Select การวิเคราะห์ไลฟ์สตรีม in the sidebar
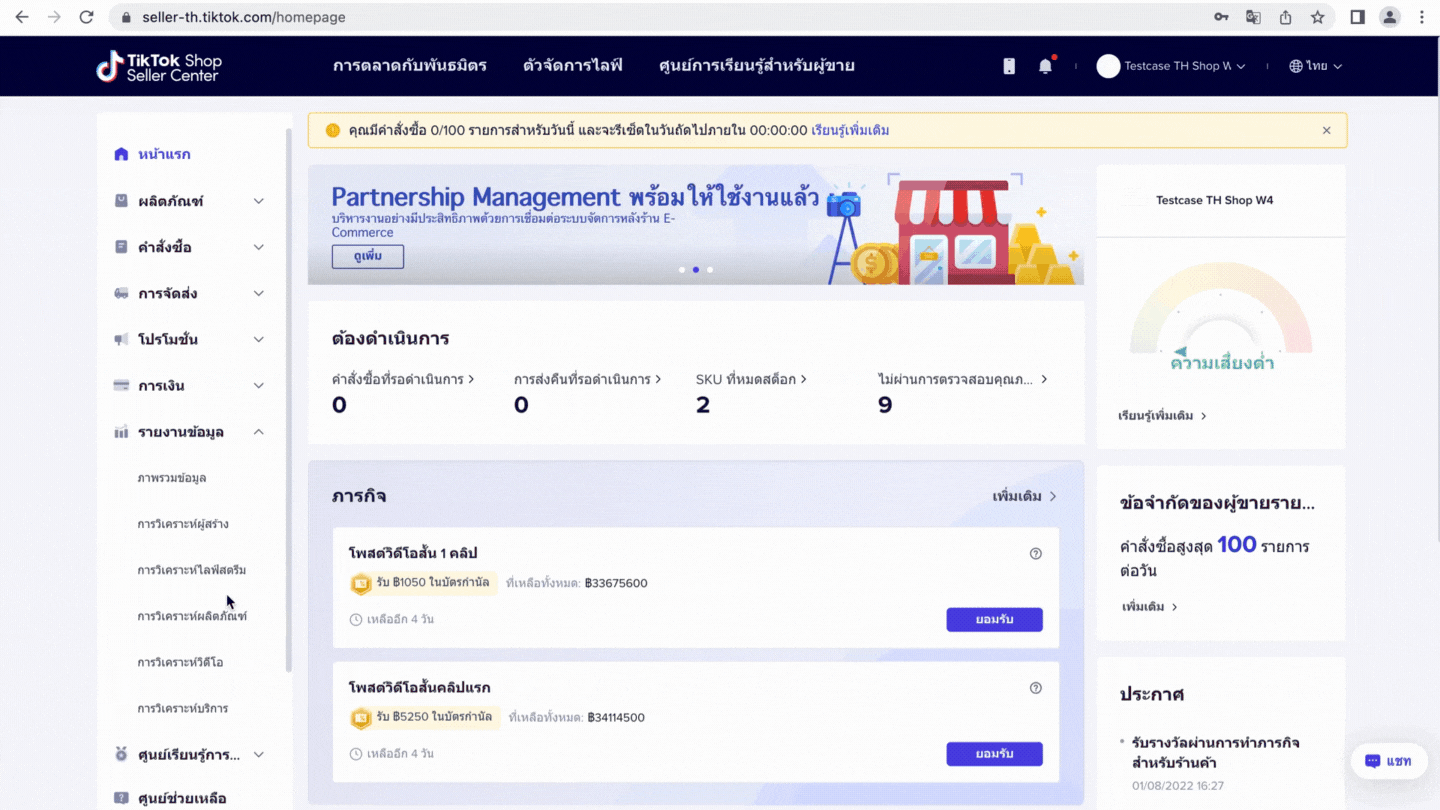 pyautogui.click(x=191, y=570)
